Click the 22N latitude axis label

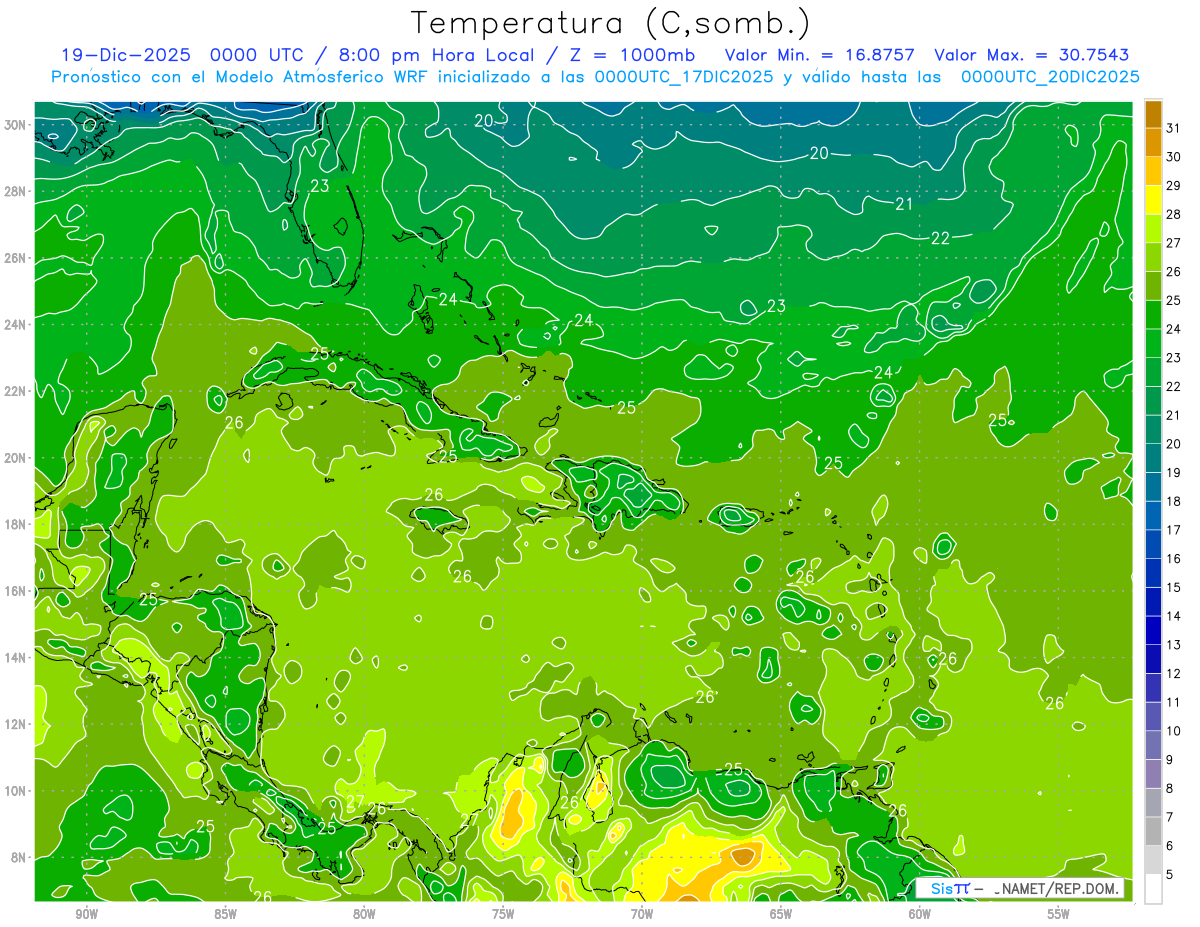(15, 391)
